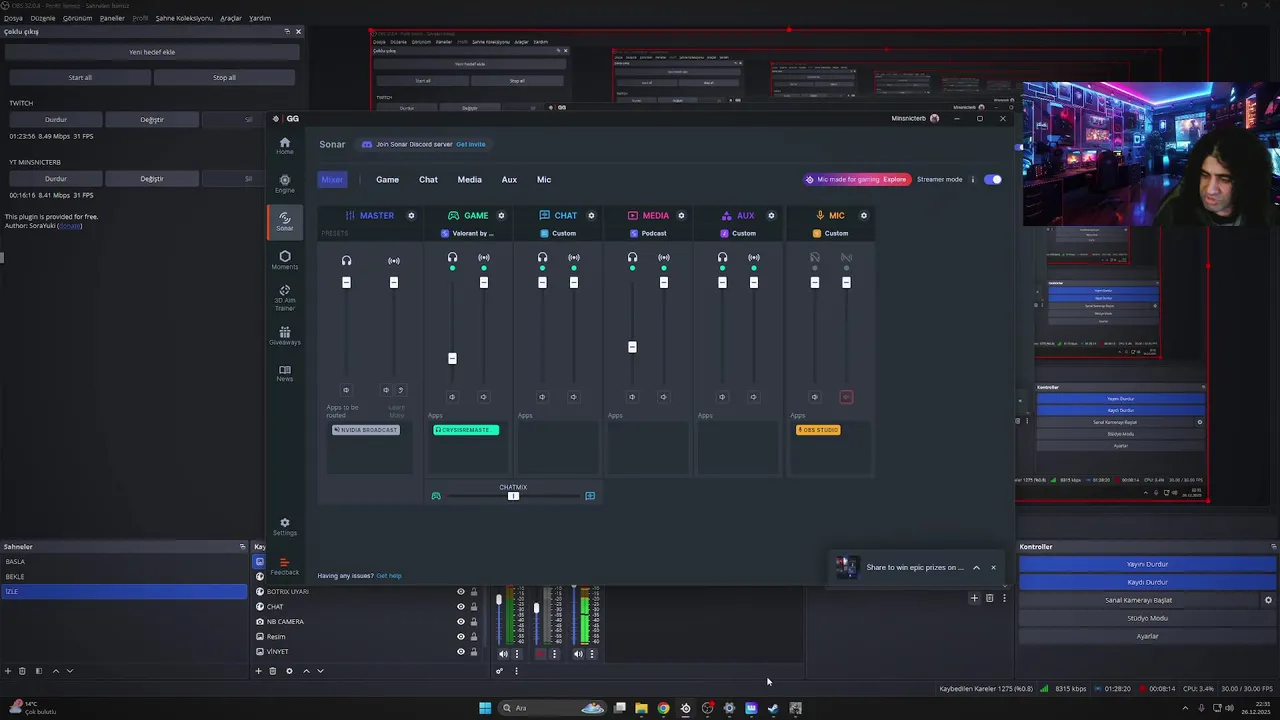Toggle visibility of VİNYET source
Screen dimensions: 1280x720
(x=461, y=652)
